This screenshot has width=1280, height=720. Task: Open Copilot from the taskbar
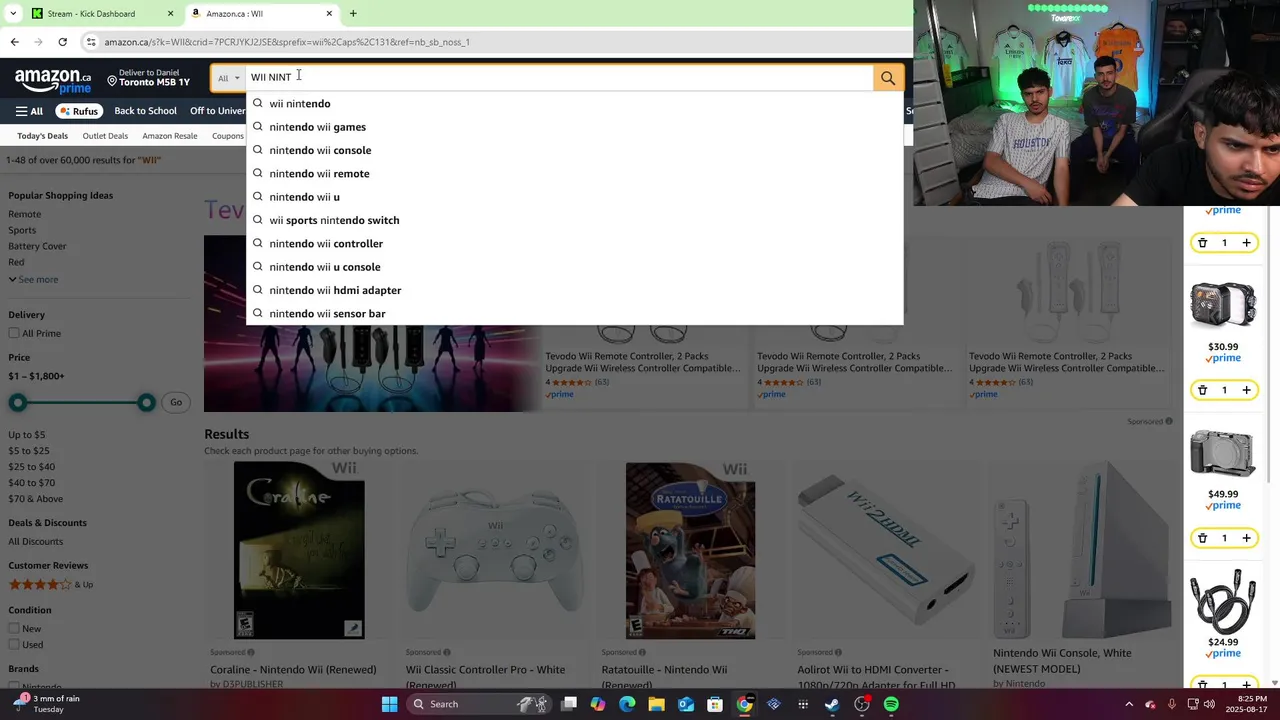pyautogui.click(x=598, y=704)
